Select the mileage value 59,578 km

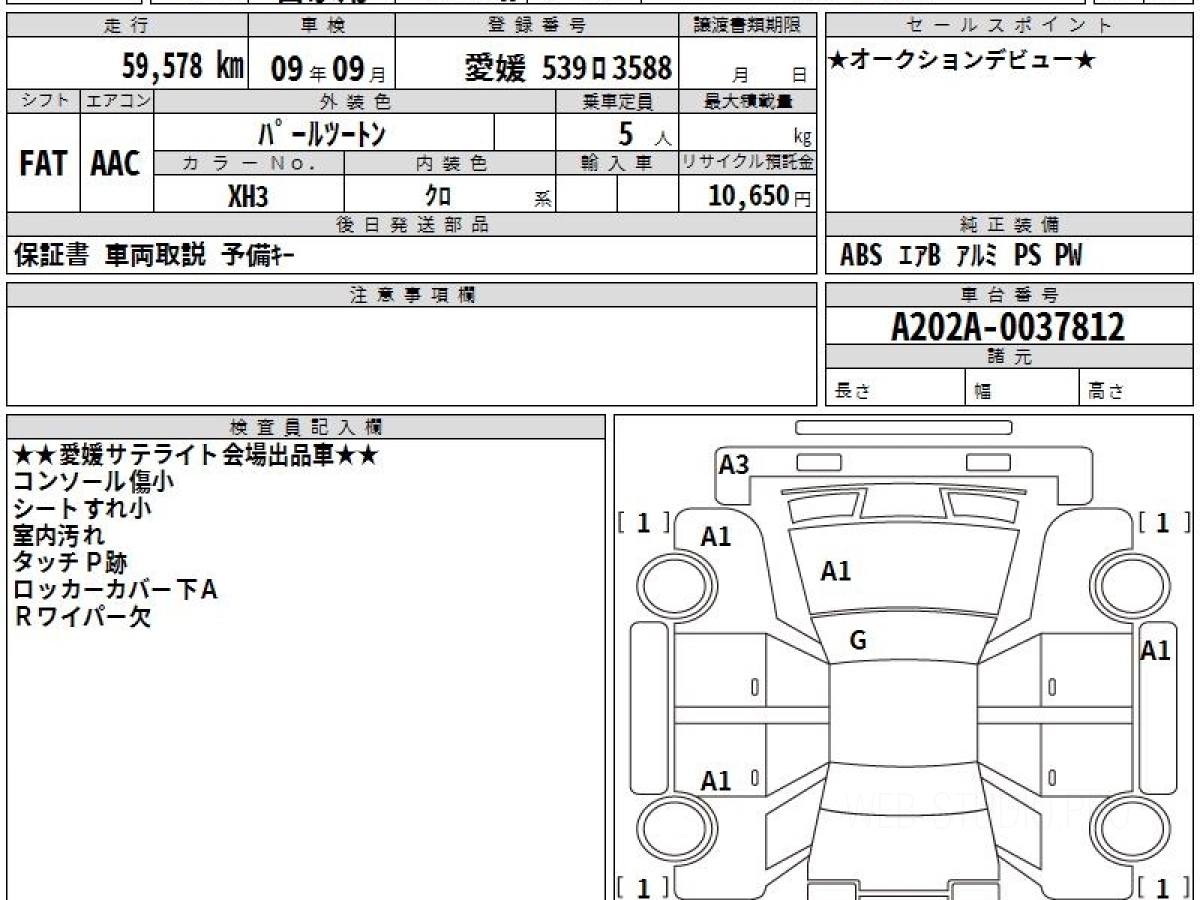[183, 67]
